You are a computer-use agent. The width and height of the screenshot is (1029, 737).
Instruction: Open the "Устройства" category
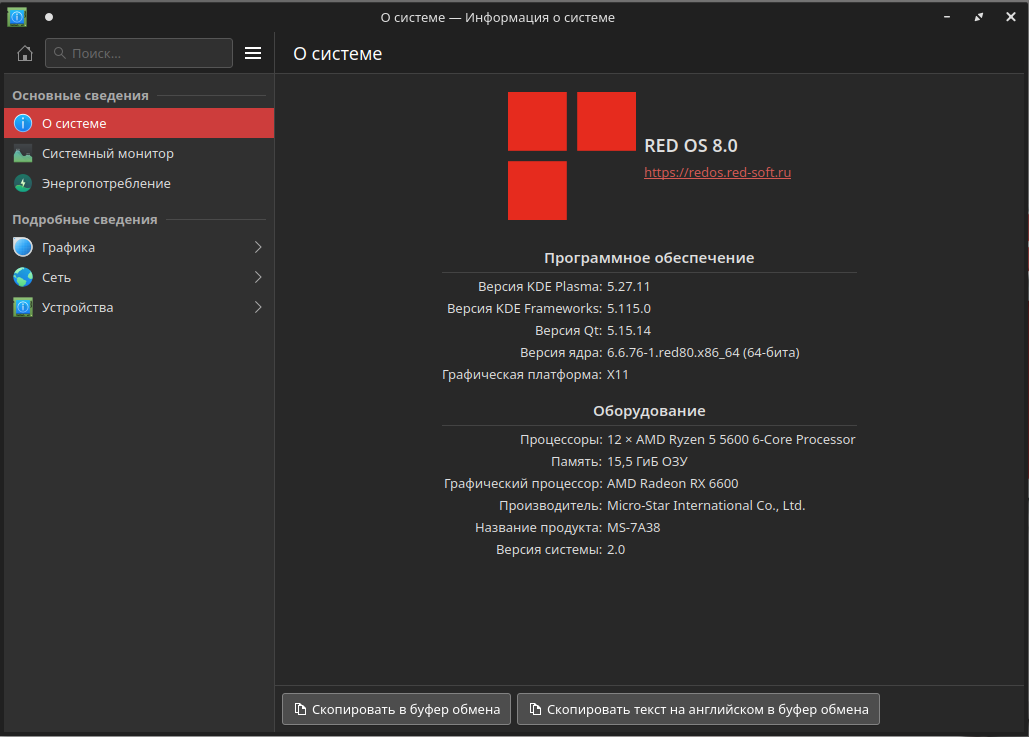click(x=139, y=307)
